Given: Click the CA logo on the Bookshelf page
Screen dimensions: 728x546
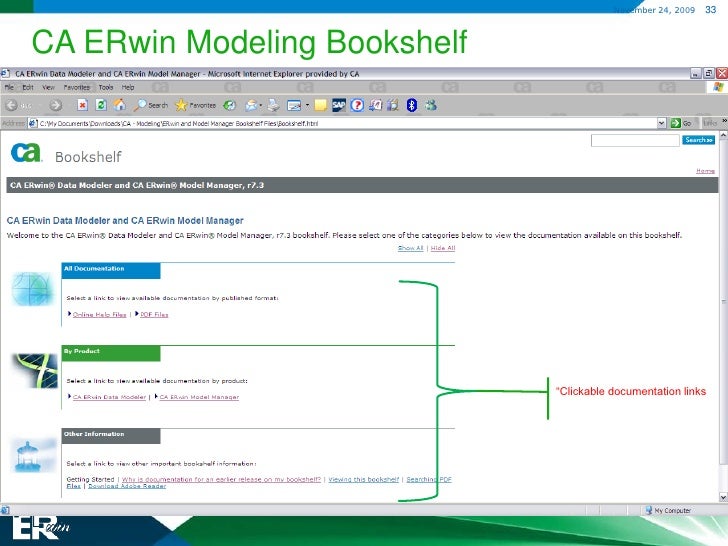Looking at the screenshot, I should 26,153.
